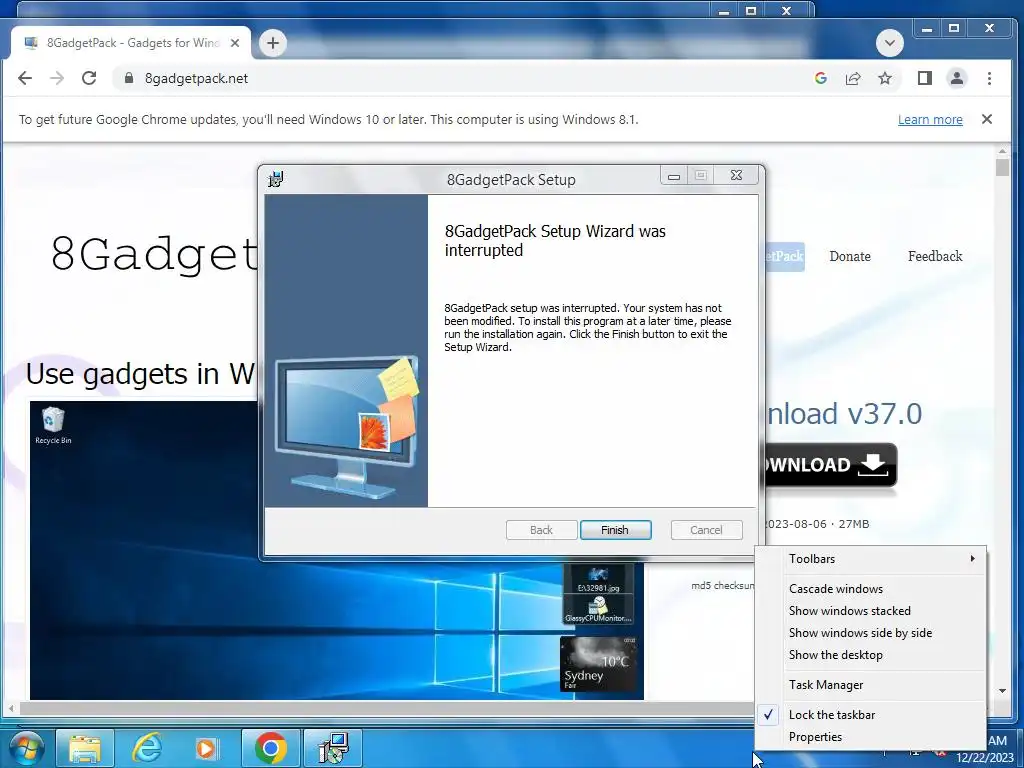Reload the 8gadgetpack.net page
Image resolution: width=1024 pixels, height=768 pixels.
point(89,78)
